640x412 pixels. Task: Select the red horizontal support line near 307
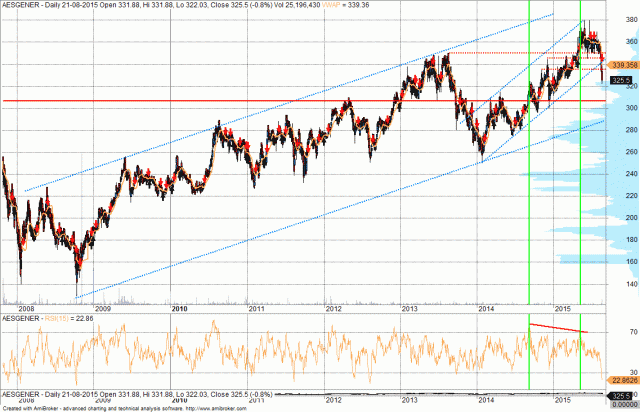pos(304,100)
